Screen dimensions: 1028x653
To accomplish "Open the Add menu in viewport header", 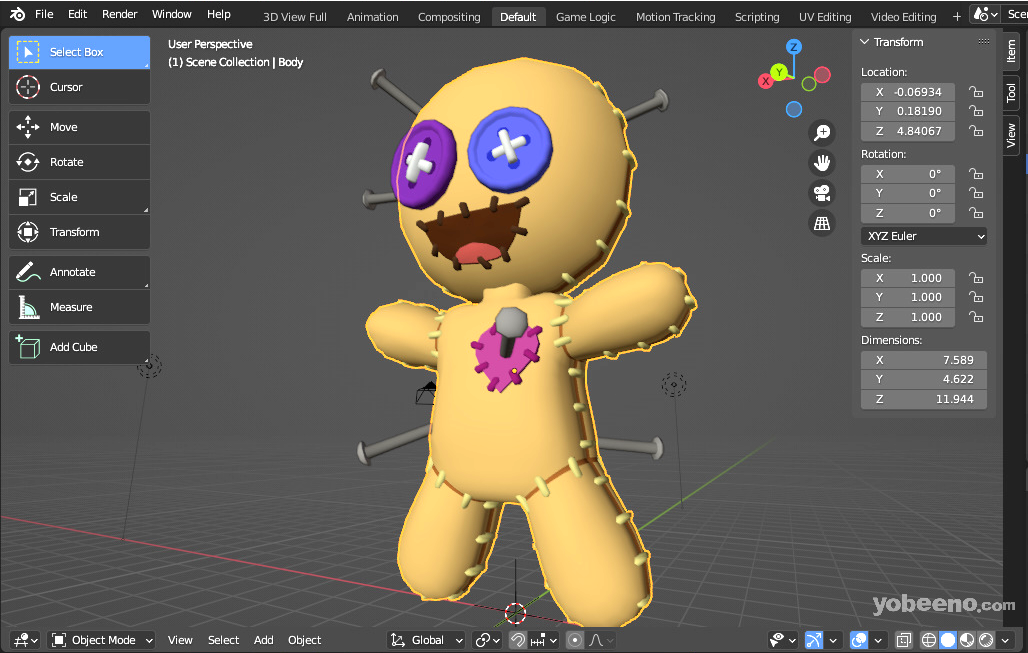I will tap(264, 640).
